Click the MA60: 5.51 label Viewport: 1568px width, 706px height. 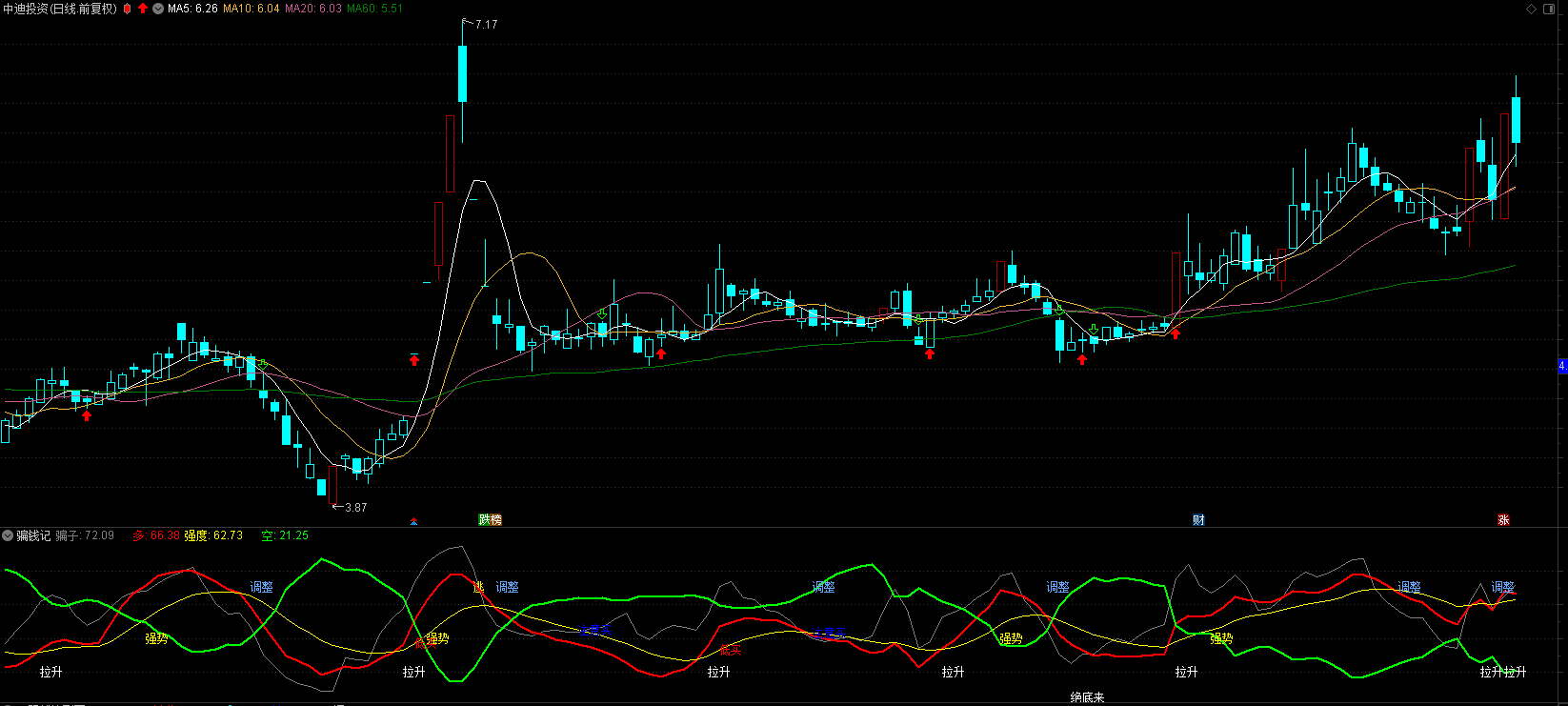[x=374, y=9]
